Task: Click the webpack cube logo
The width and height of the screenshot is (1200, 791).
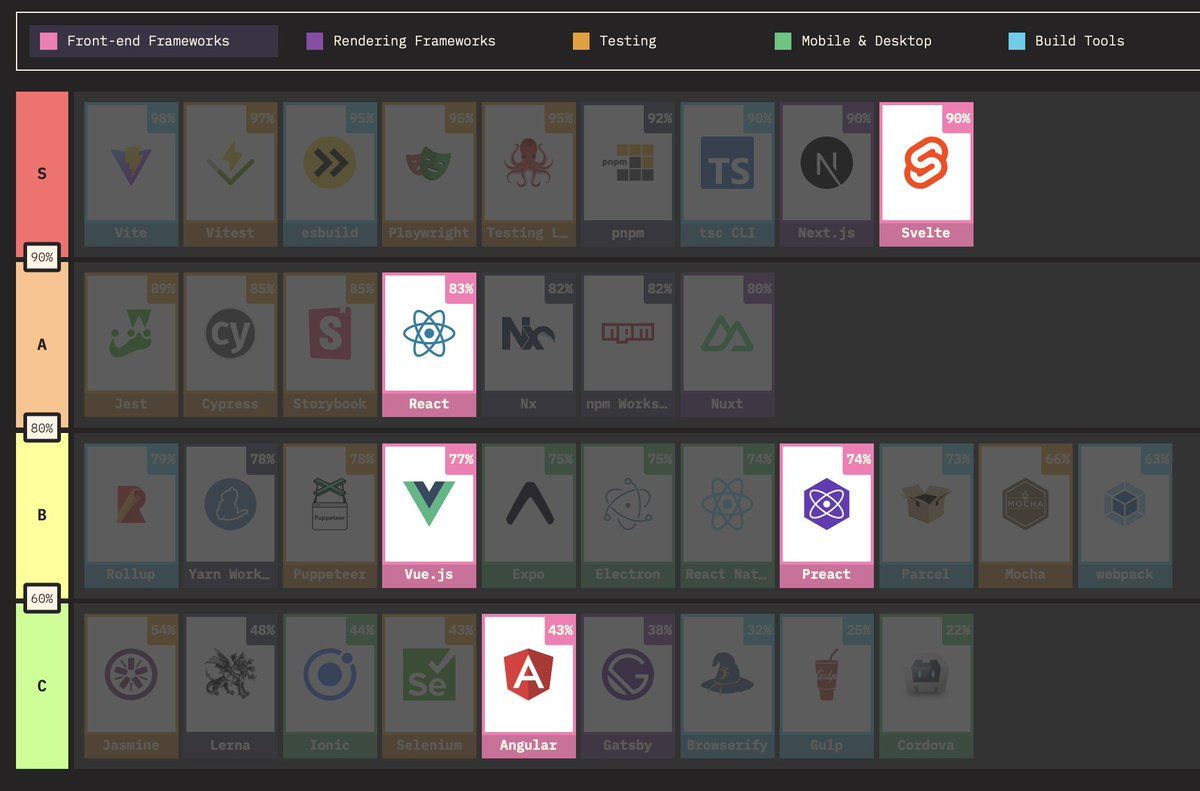Action: coord(1124,504)
